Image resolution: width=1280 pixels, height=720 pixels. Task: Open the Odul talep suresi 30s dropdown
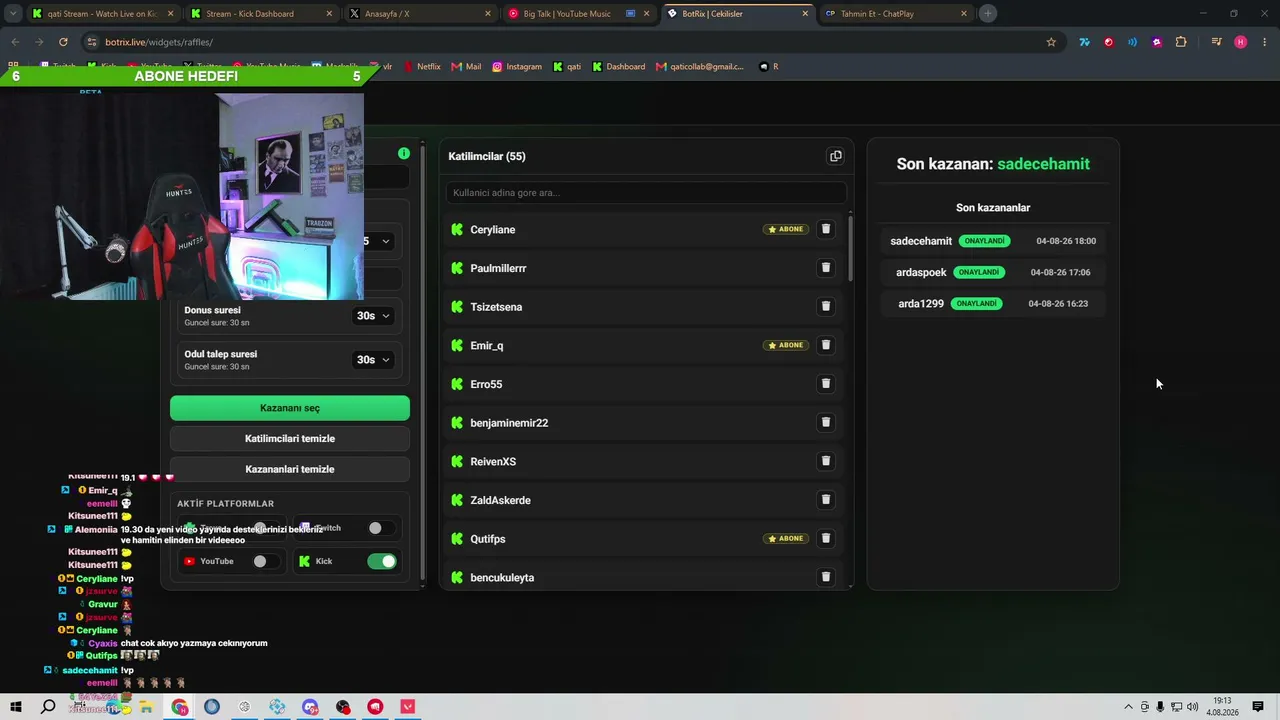[x=373, y=360]
